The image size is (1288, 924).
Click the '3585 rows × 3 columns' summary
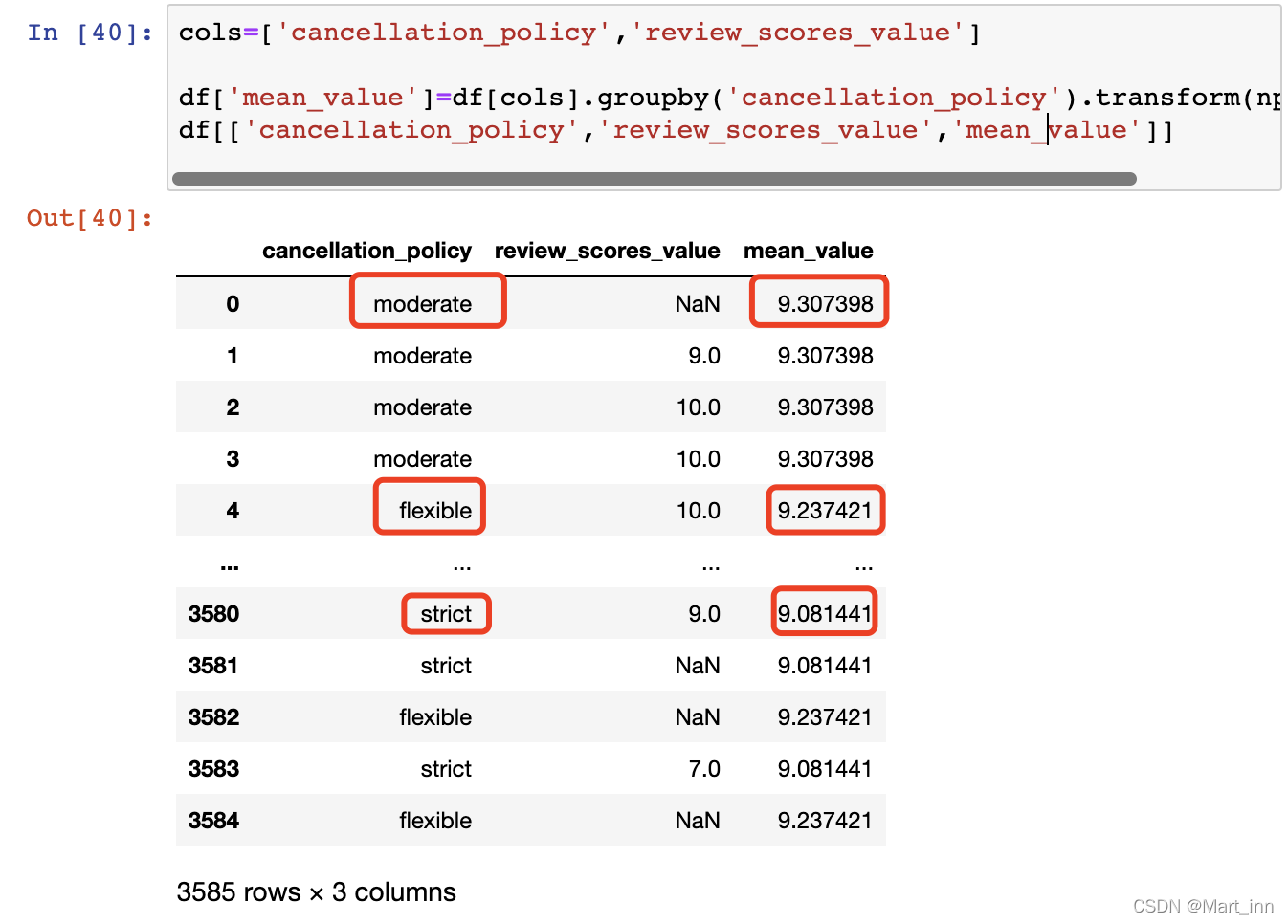pyautogui.click(x=316, y=892)
